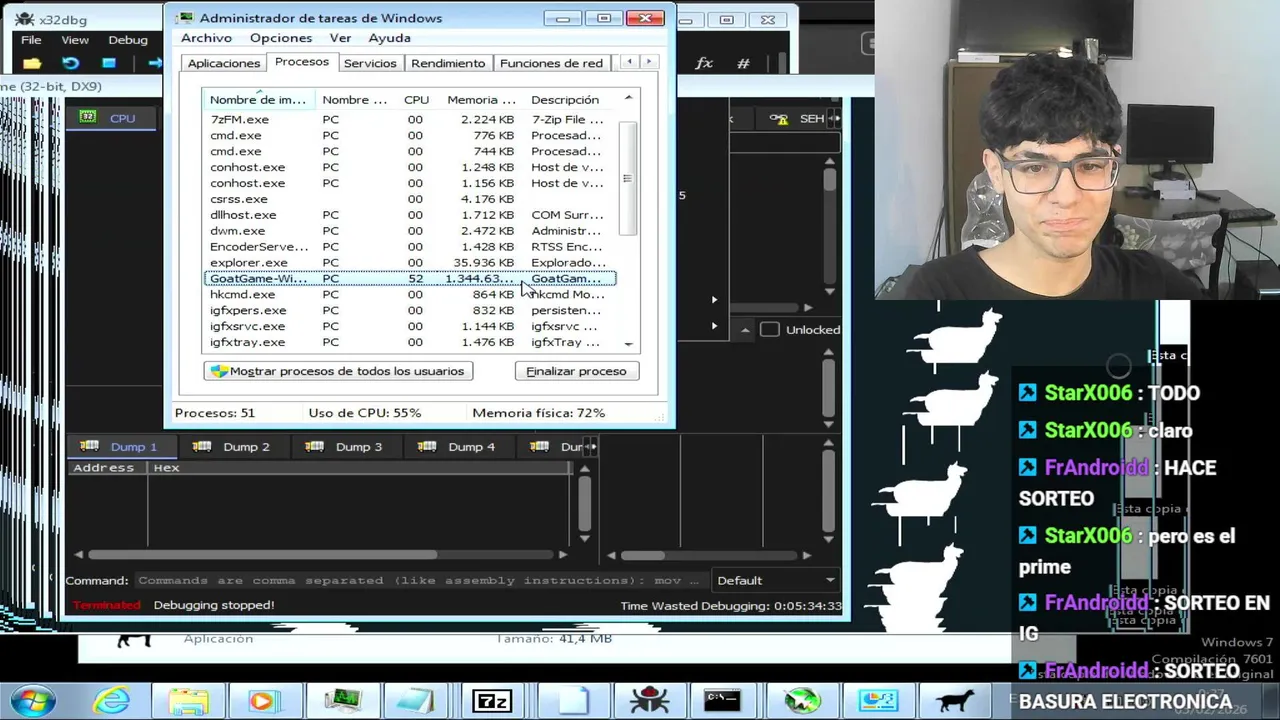Open Internet Explorer from the taskbar

(111, 700)
